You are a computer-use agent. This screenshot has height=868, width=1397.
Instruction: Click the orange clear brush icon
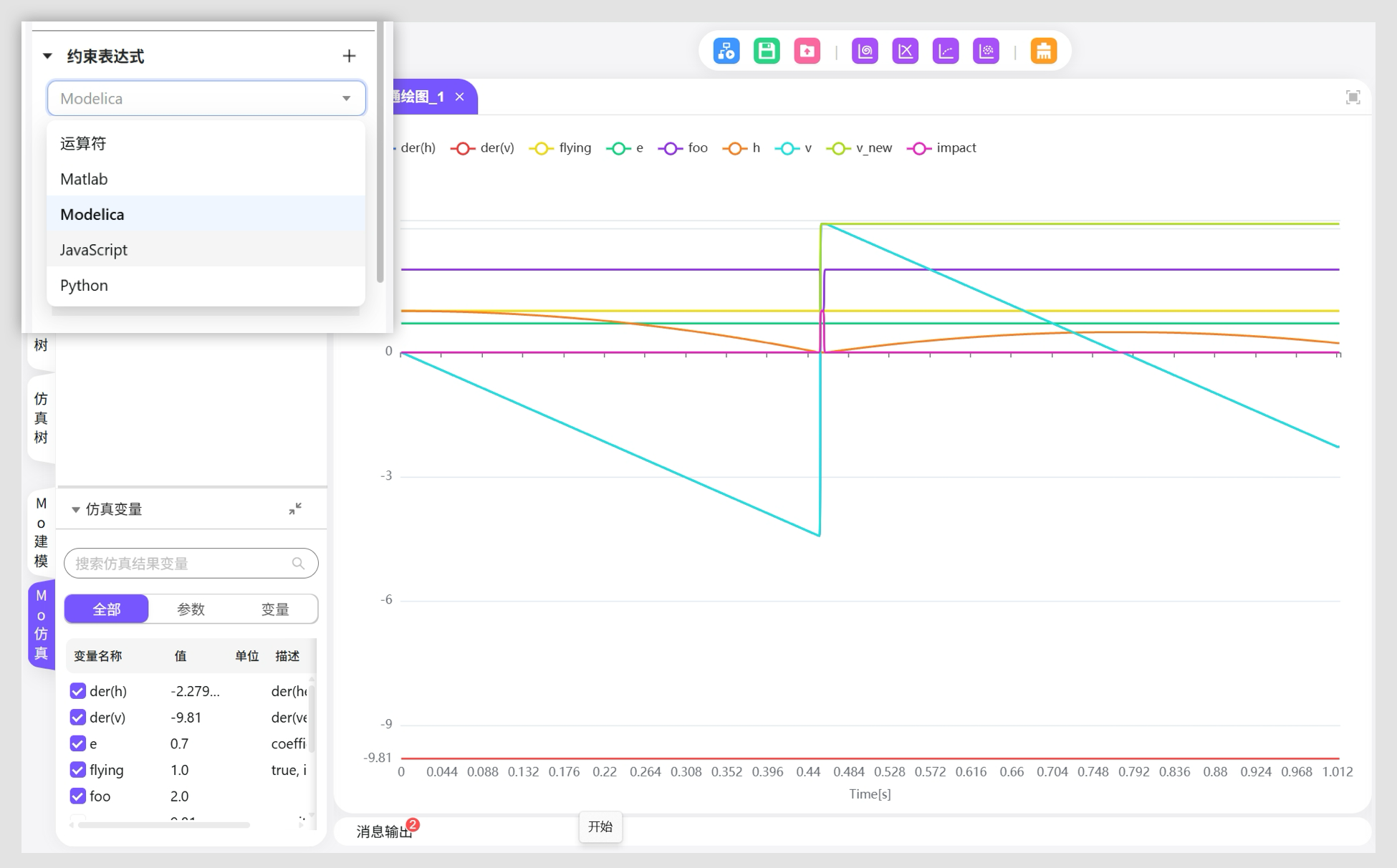tap(1044, 51)
